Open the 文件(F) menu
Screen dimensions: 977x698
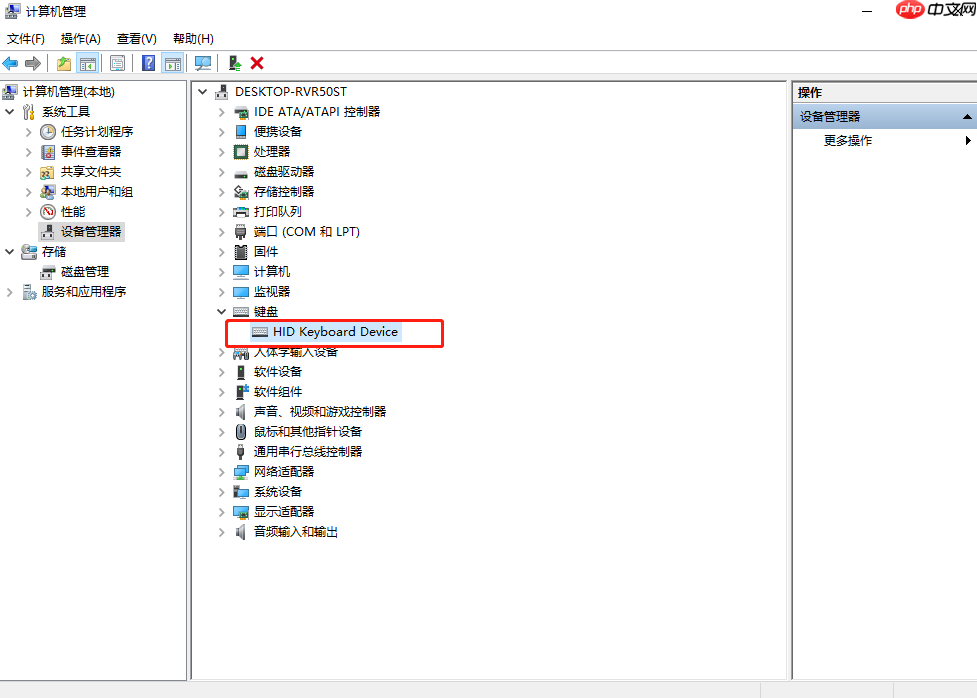[25, 38]
